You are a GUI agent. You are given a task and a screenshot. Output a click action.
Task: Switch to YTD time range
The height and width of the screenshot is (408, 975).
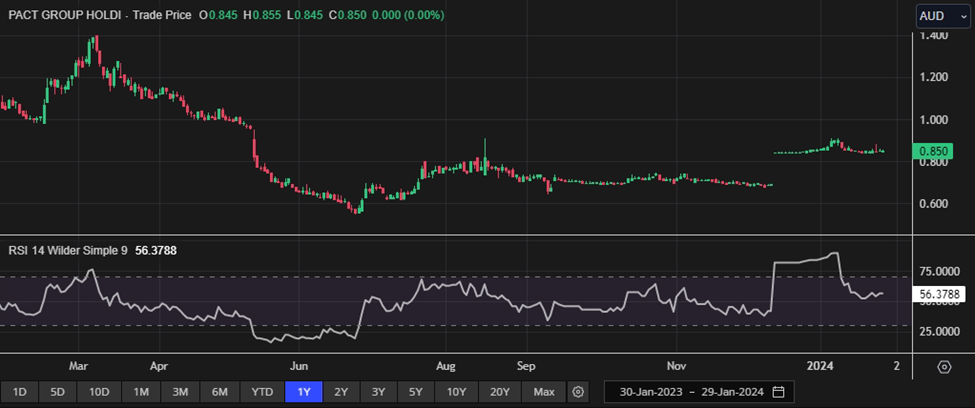(x=262, y=392)
